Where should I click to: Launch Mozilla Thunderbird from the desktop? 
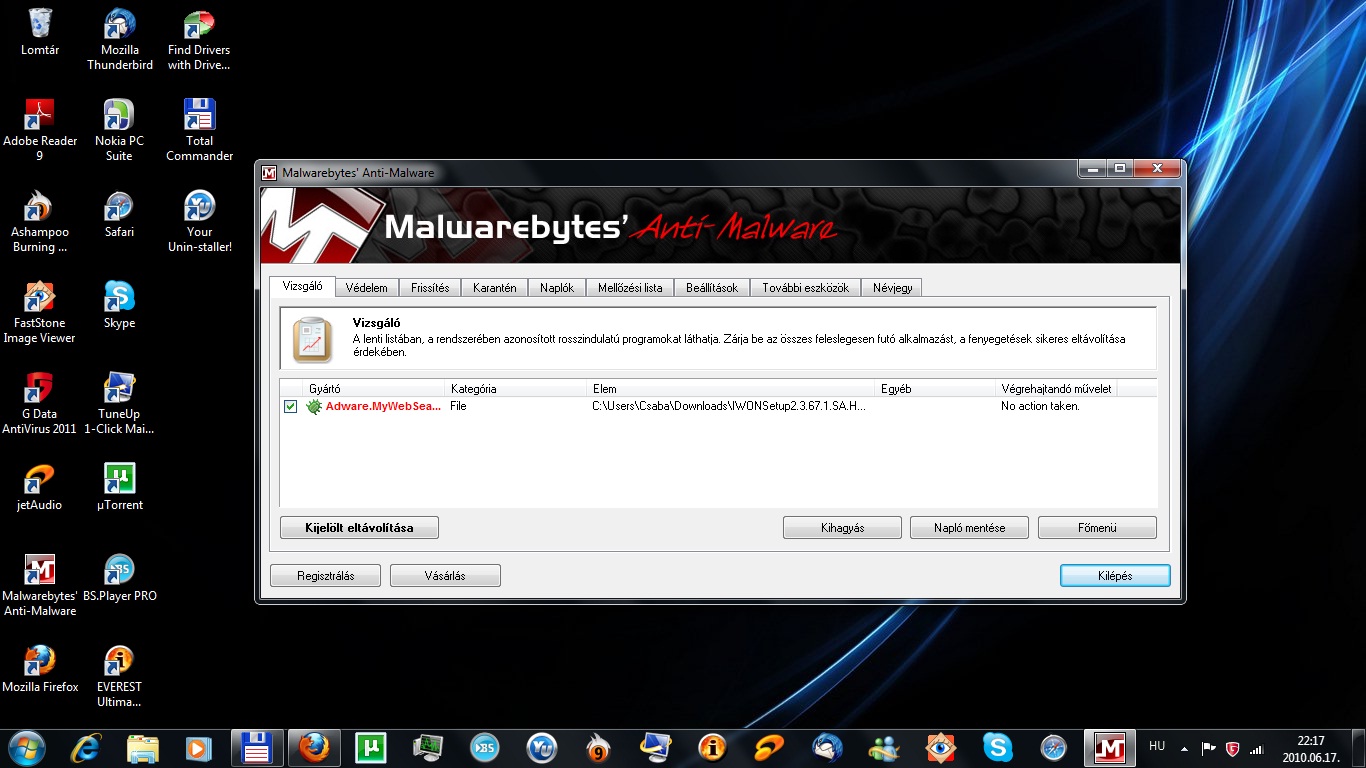coord(120,40)
